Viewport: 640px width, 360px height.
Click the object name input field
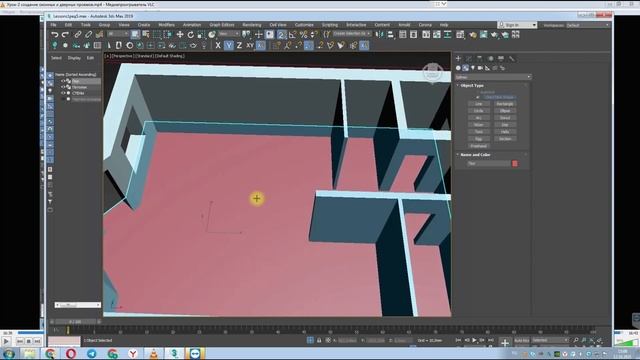click(489, 164)
